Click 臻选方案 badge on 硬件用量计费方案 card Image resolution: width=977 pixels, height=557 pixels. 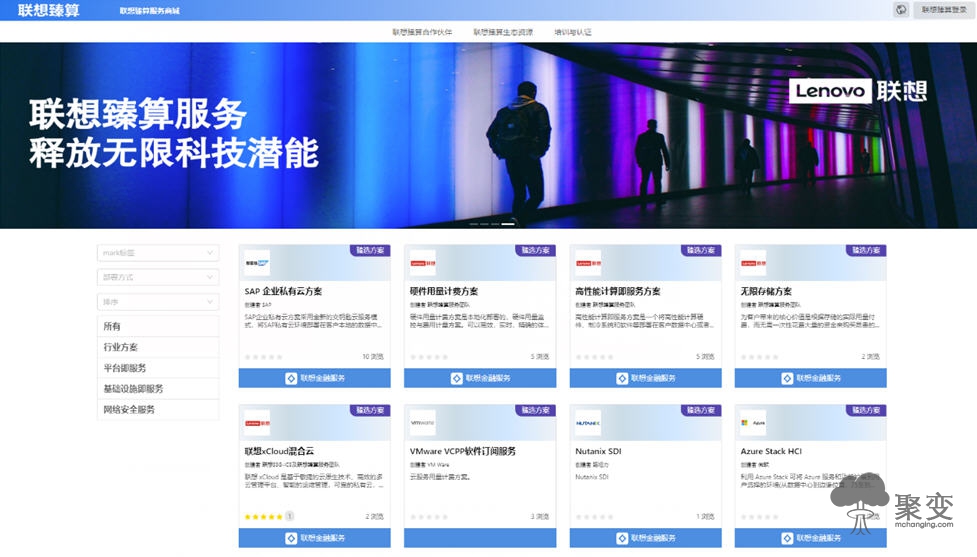pos(535,250)
